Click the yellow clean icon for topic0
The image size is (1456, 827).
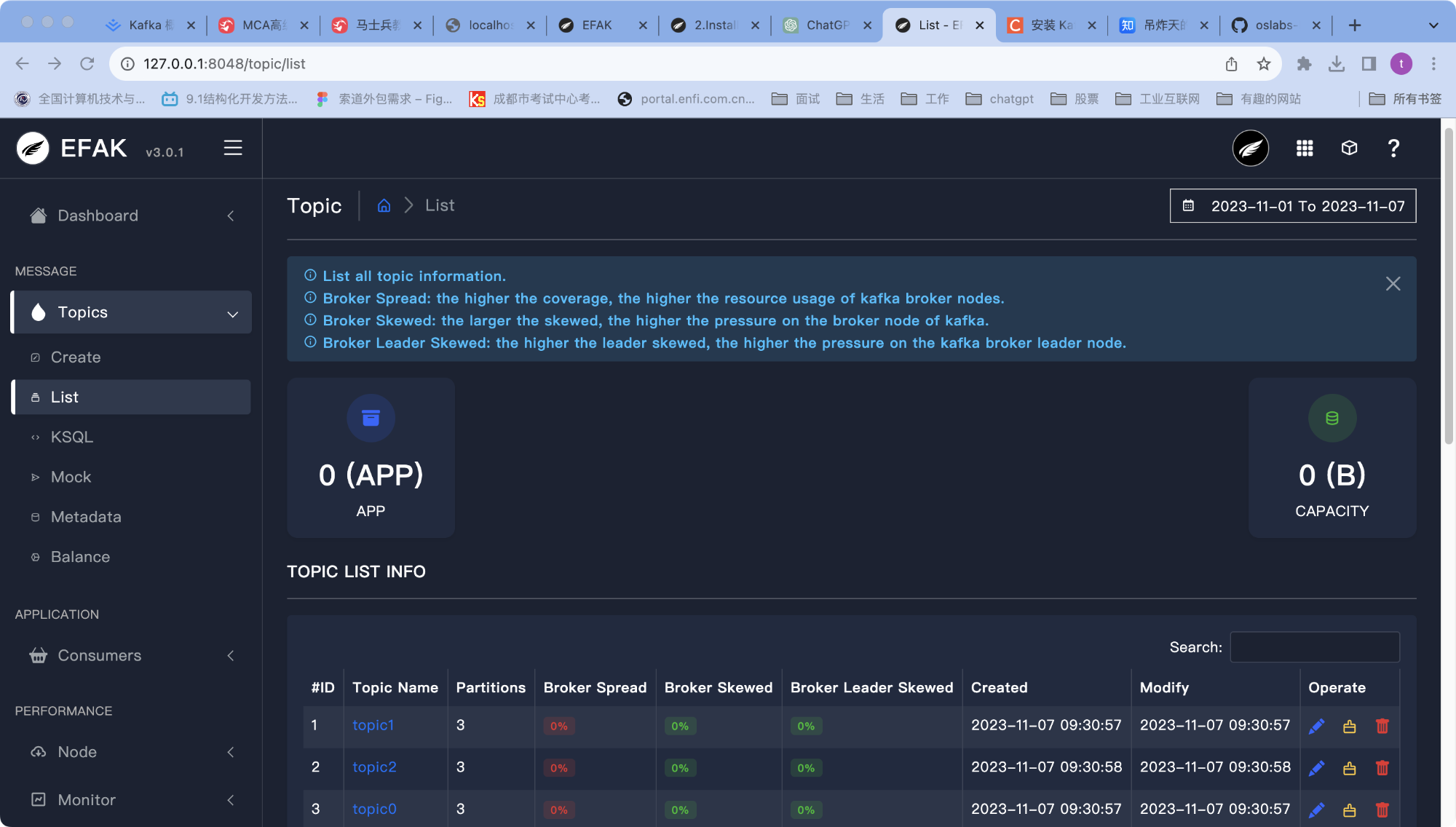click(x=1349, y=810)
